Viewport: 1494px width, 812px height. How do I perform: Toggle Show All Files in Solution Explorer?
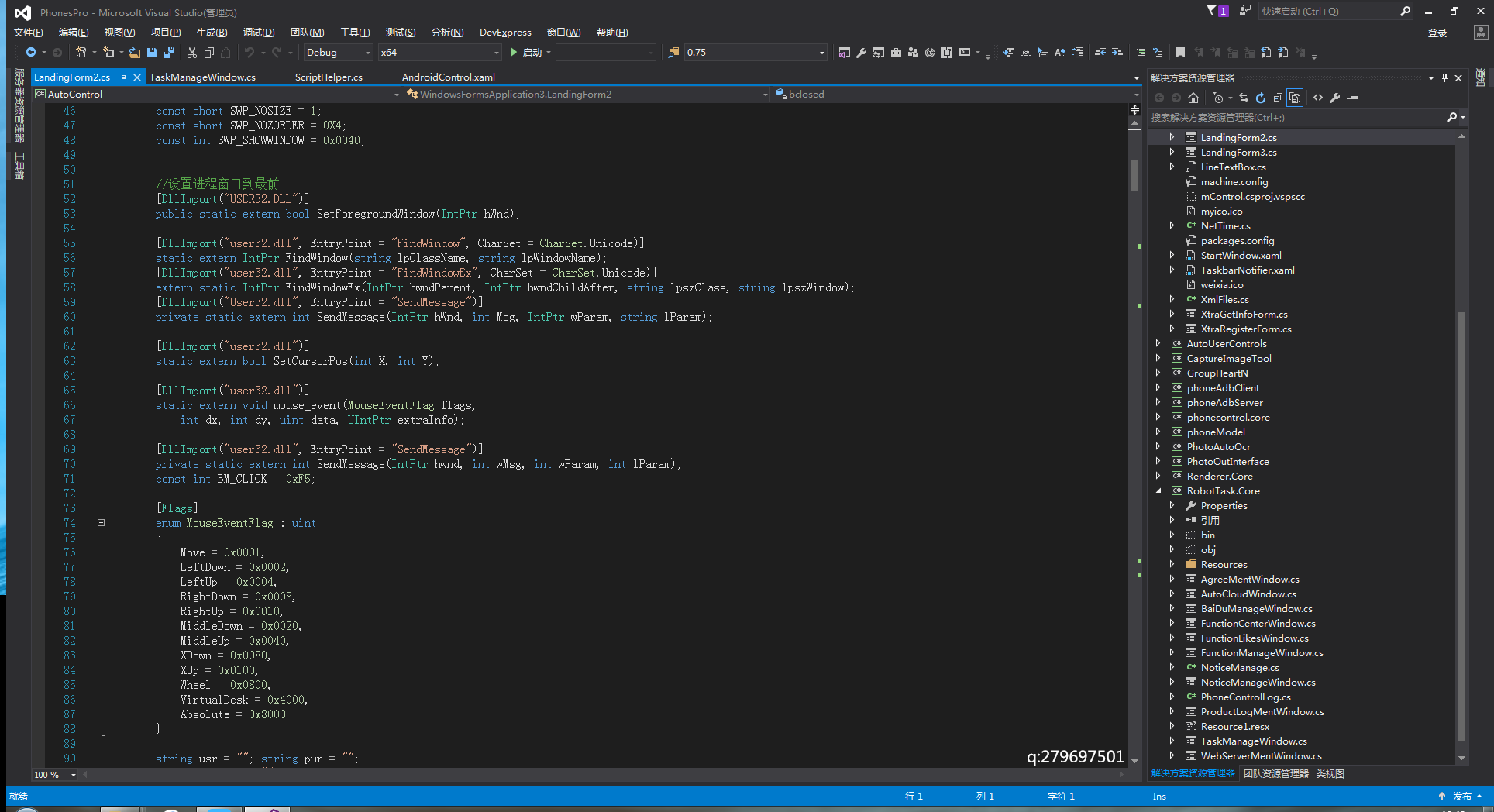[1295, 98]
